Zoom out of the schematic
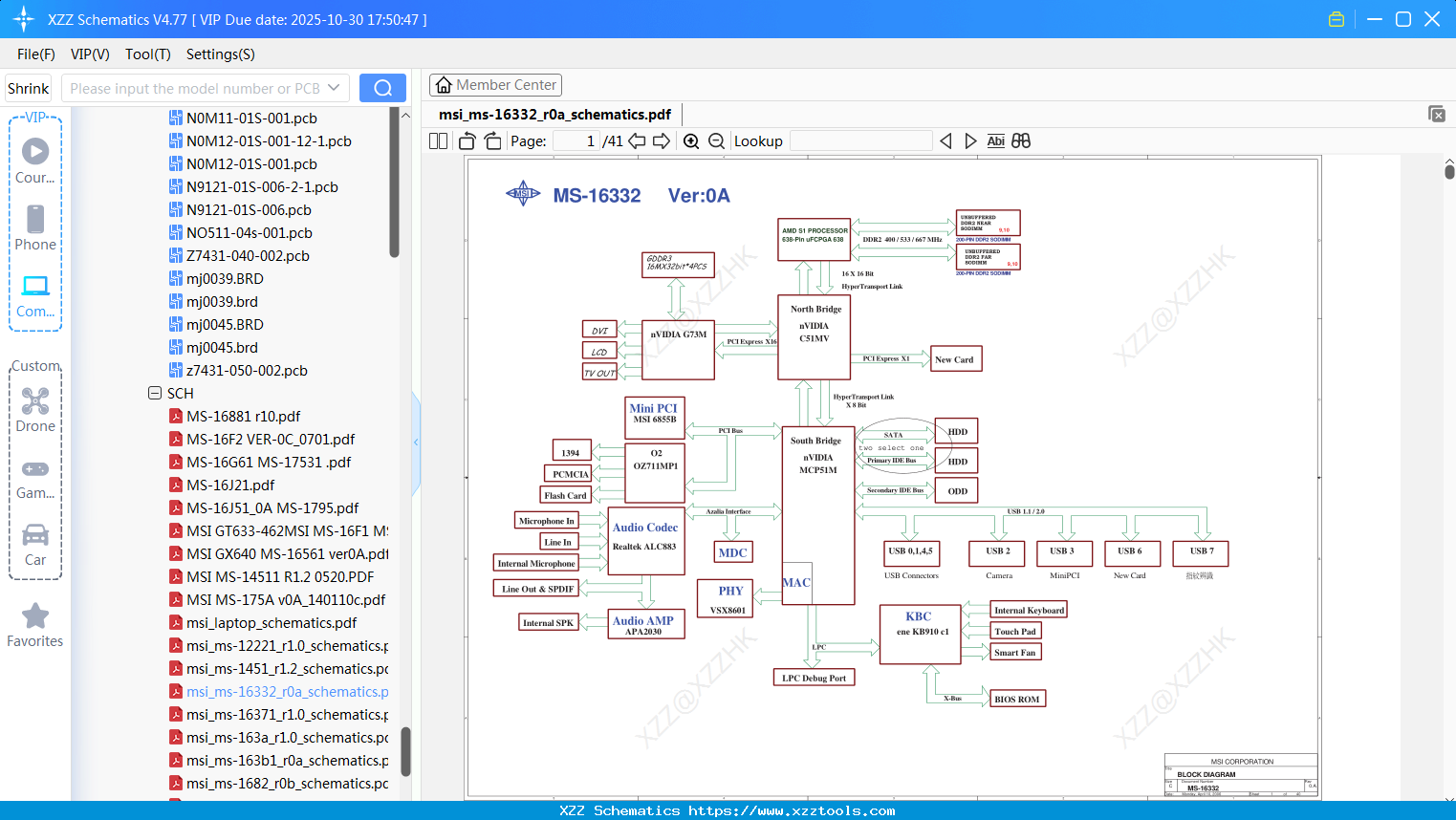 [x=717, y=141]
